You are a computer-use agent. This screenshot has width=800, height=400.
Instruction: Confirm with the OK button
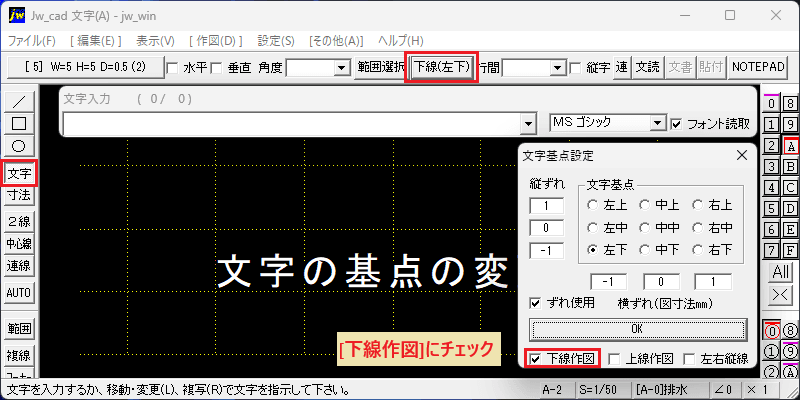click(638, 329)
